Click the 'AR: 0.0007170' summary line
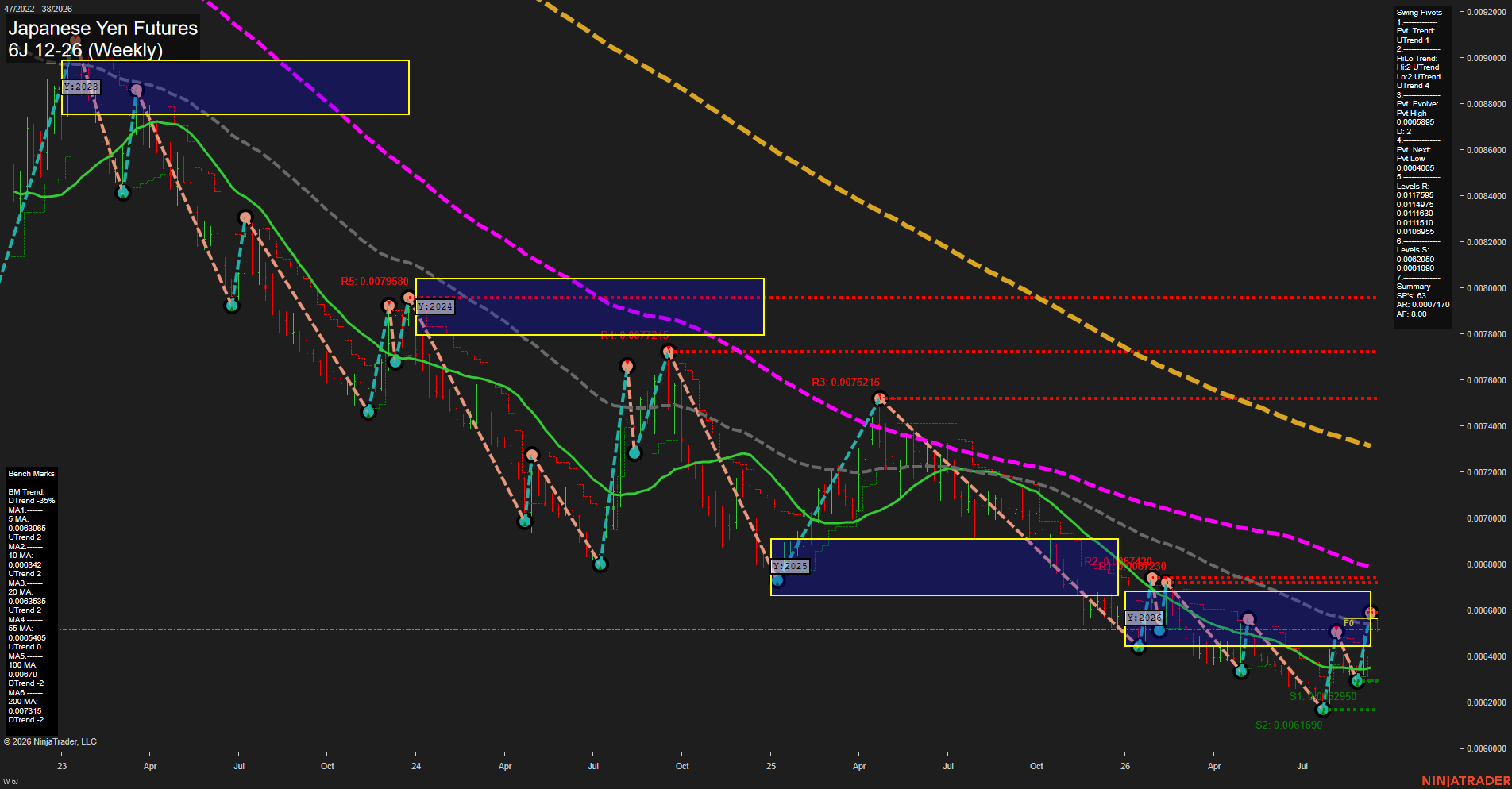The width and height of the screenshot is (1512, 789). point(1423,305)
